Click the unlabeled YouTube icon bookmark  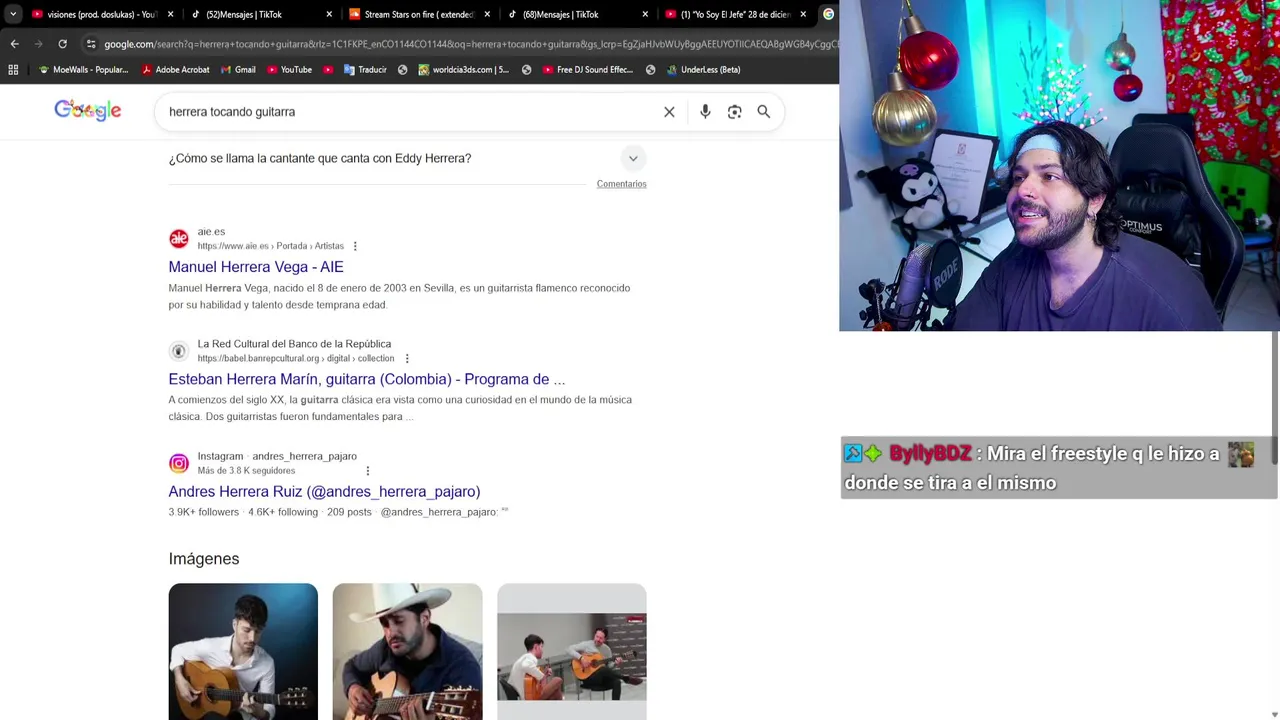pos(328,70)
